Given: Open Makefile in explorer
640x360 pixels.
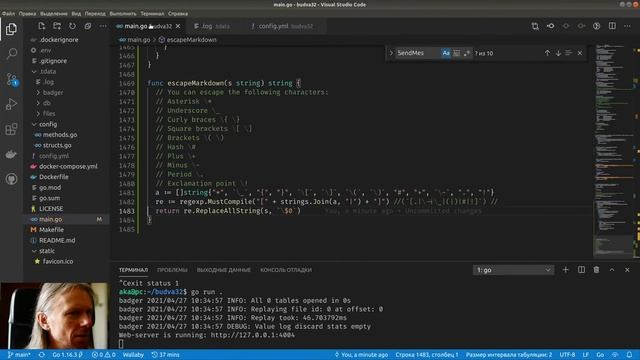Looking at the screenshot, I should pos(51,230).
